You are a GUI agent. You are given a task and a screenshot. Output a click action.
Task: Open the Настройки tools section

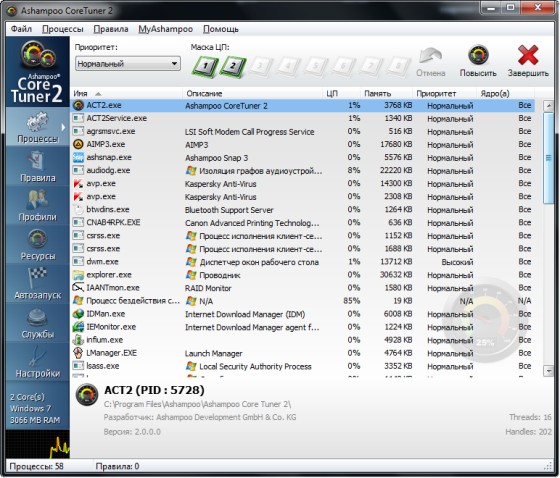pos(38,362)
